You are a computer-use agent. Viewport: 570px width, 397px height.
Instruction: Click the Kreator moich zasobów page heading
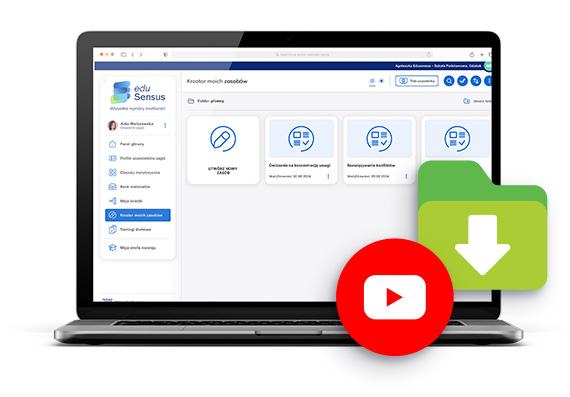(x=217, y=81)
